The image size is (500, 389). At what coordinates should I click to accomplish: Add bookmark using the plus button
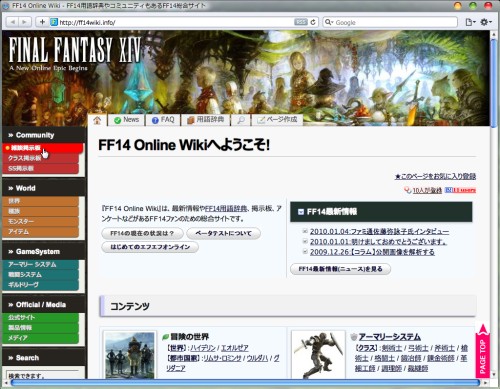[42, 22]
